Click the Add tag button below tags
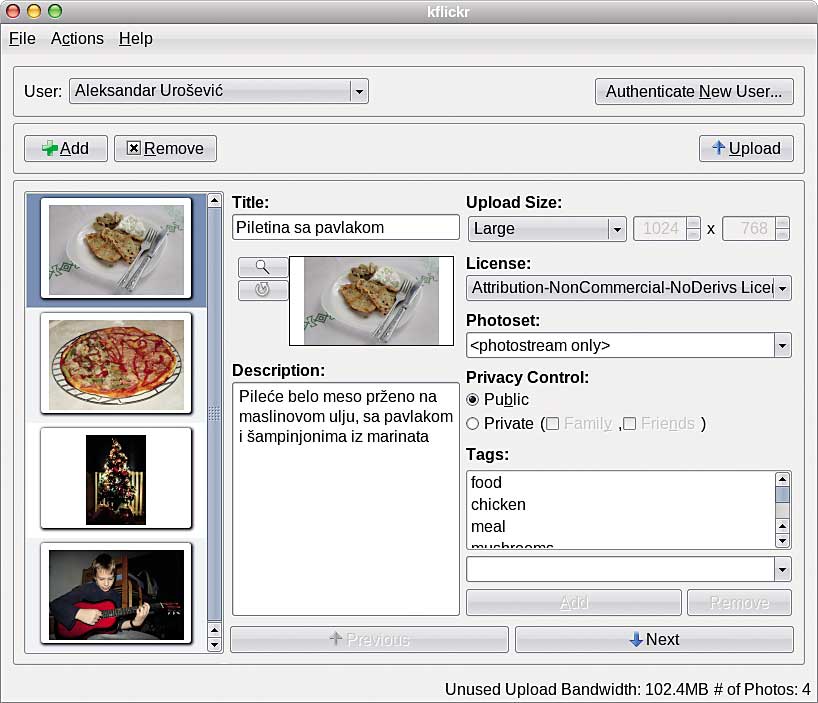This screenshot has width=818, height=703. pos(574,603)
